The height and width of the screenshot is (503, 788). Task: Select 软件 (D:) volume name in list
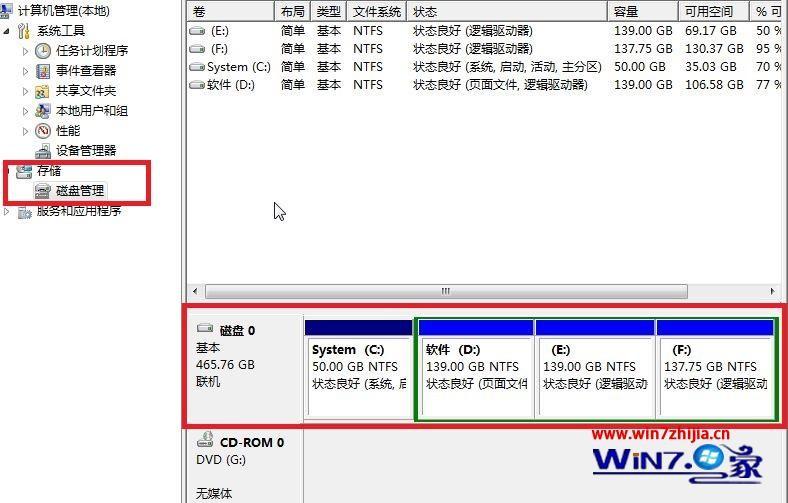coord(231,85)
